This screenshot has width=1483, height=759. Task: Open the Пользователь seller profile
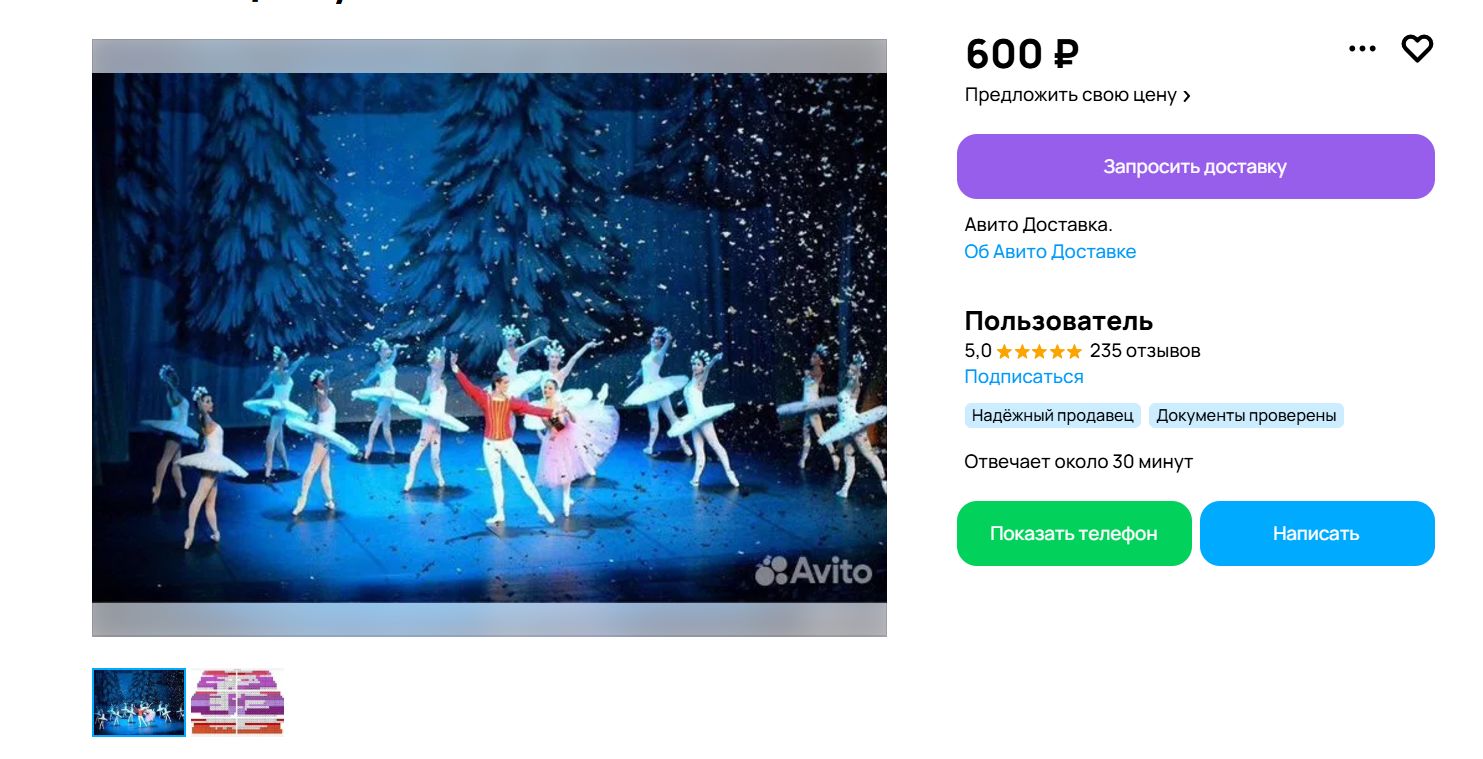(x=1058, y=321)
